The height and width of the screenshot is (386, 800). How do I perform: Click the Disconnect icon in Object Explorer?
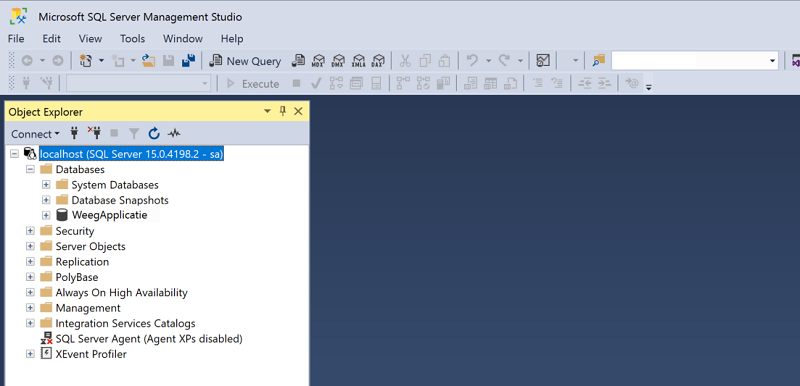coord(94,134)
